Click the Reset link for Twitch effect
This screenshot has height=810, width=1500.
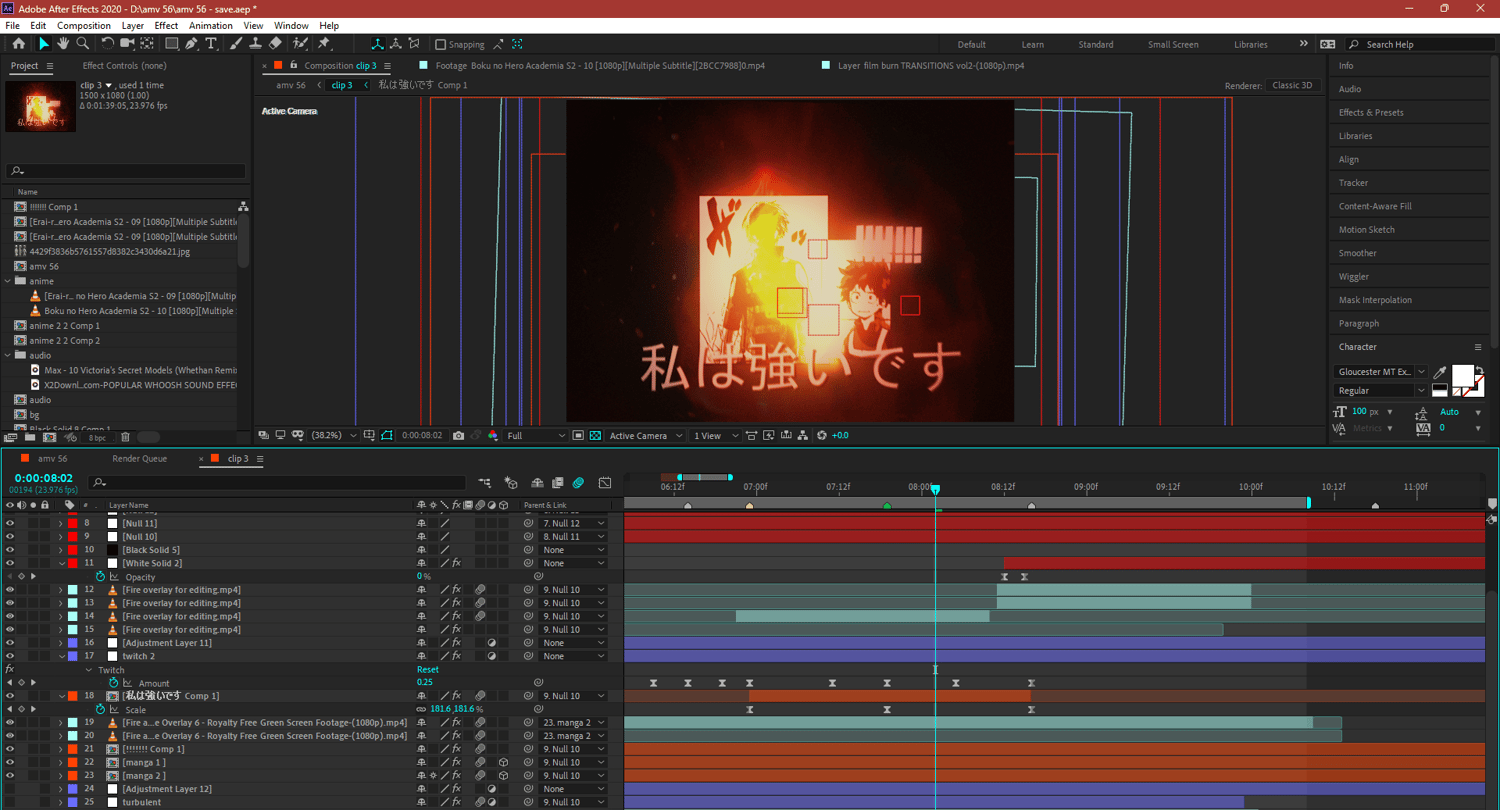coord(427,670)
